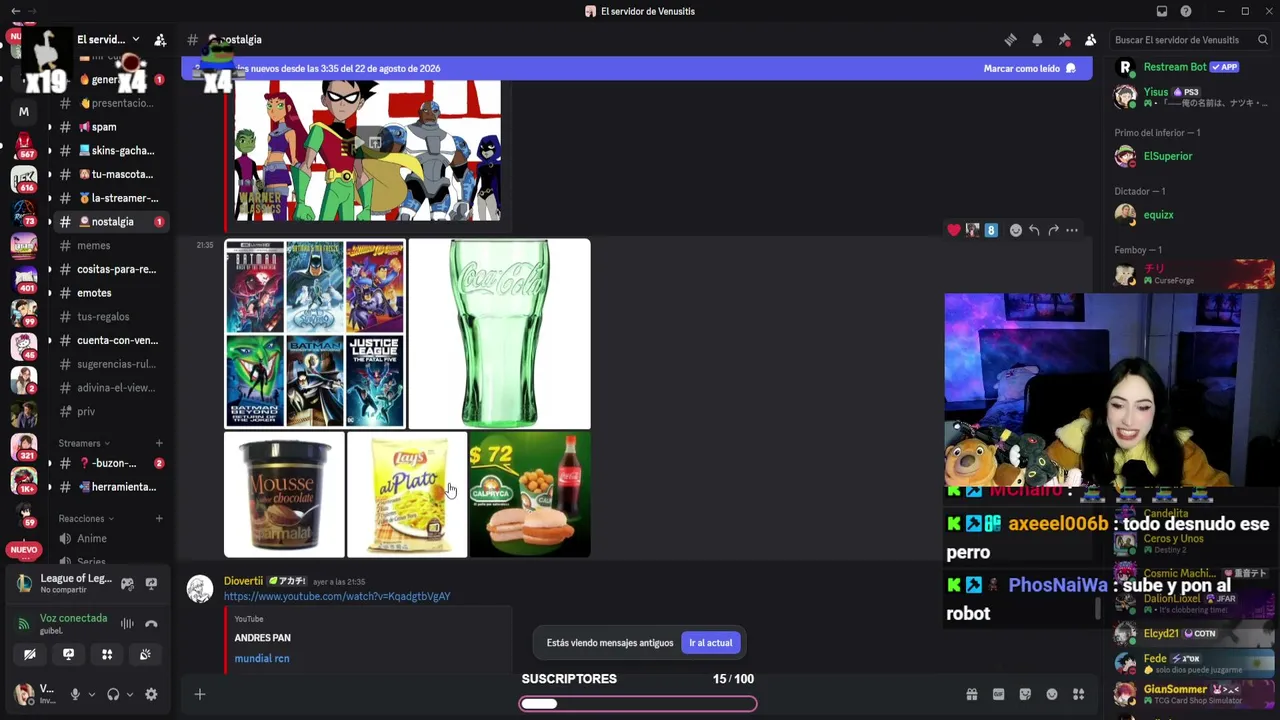Open headphone output options dropdown
Image resolution: width=1280 pixels, height=720 pixels.
pos(129,695)
